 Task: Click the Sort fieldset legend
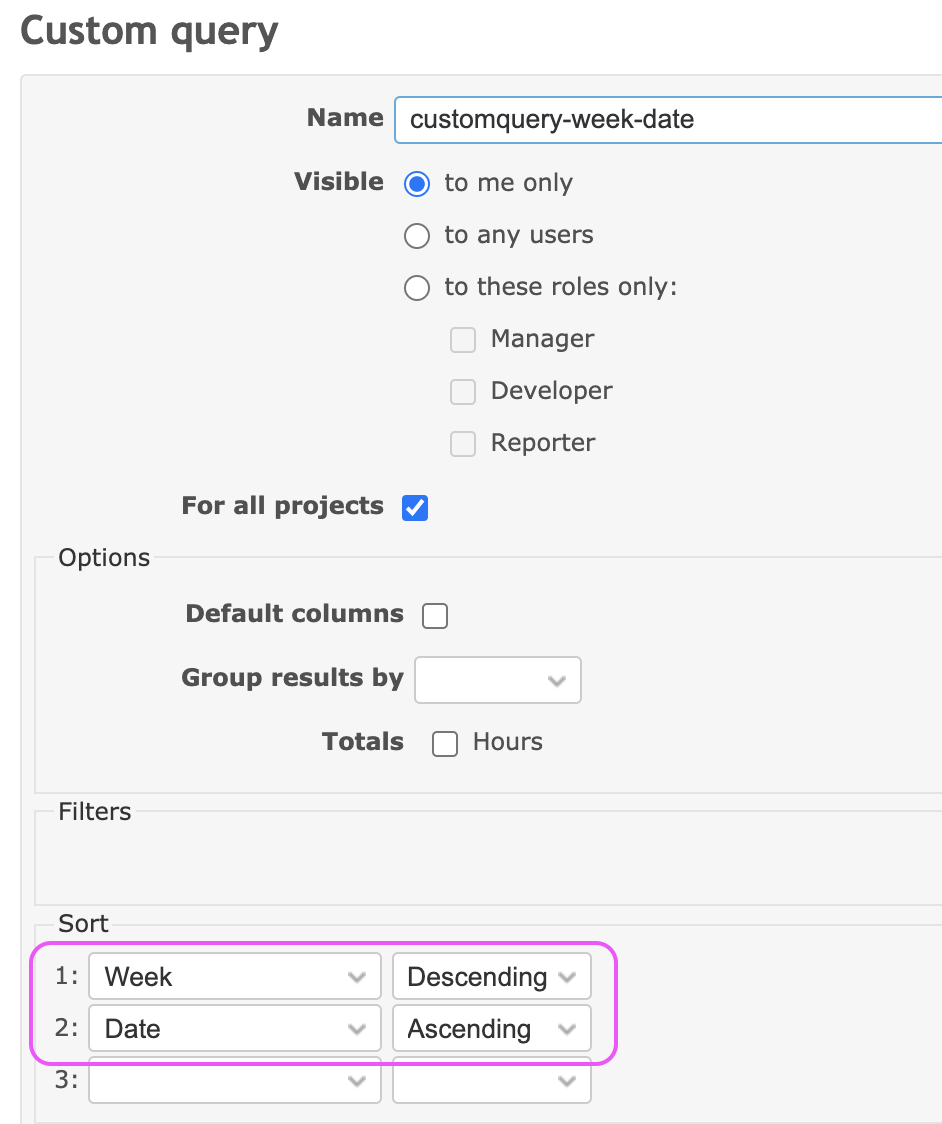83,923
